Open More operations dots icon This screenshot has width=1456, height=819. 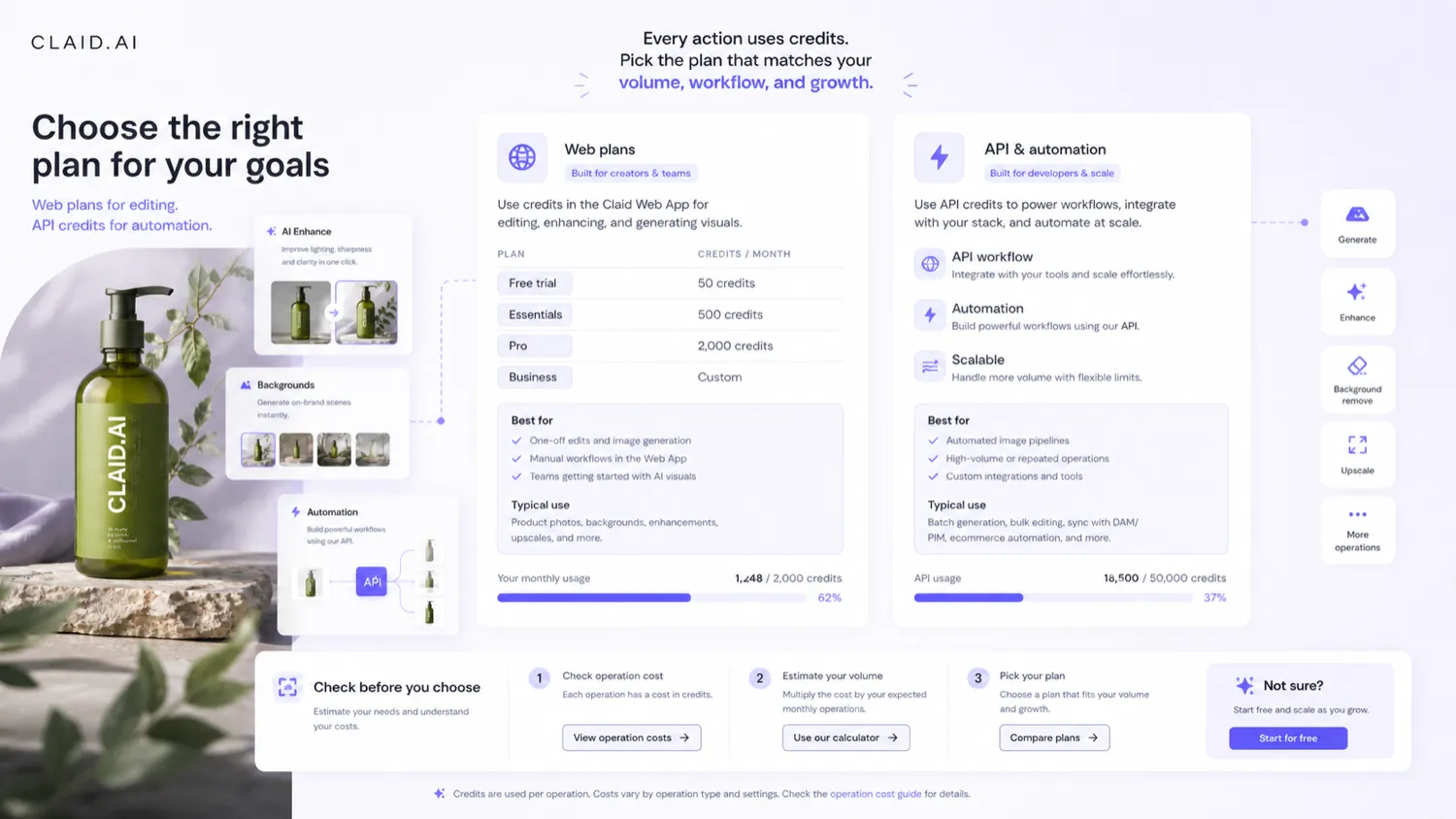(x=1357, y=514)
